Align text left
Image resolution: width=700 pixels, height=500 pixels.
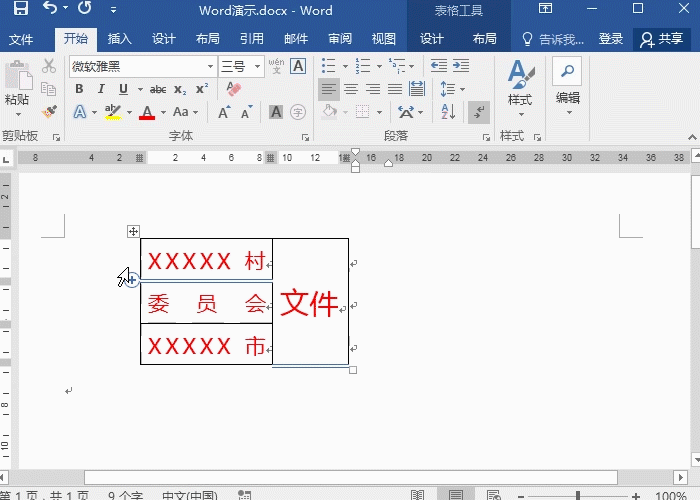[329, 89]
